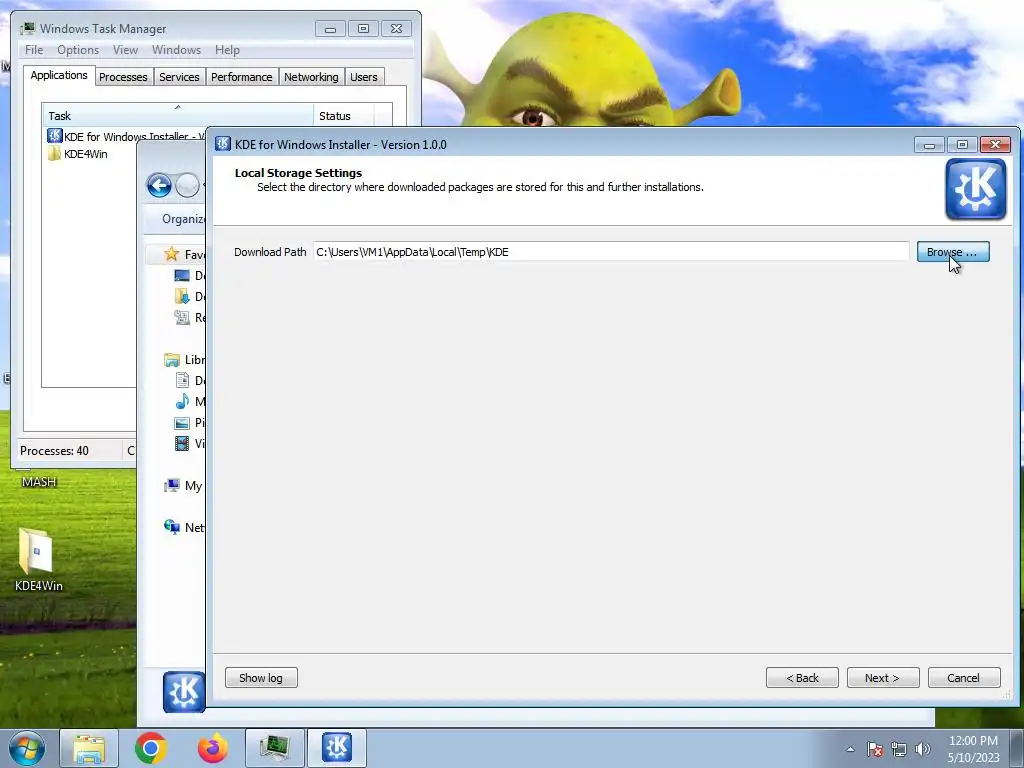Show hidden system tray icons
This screenshot has width=1024, height=768.
click(x=850, y=749)
